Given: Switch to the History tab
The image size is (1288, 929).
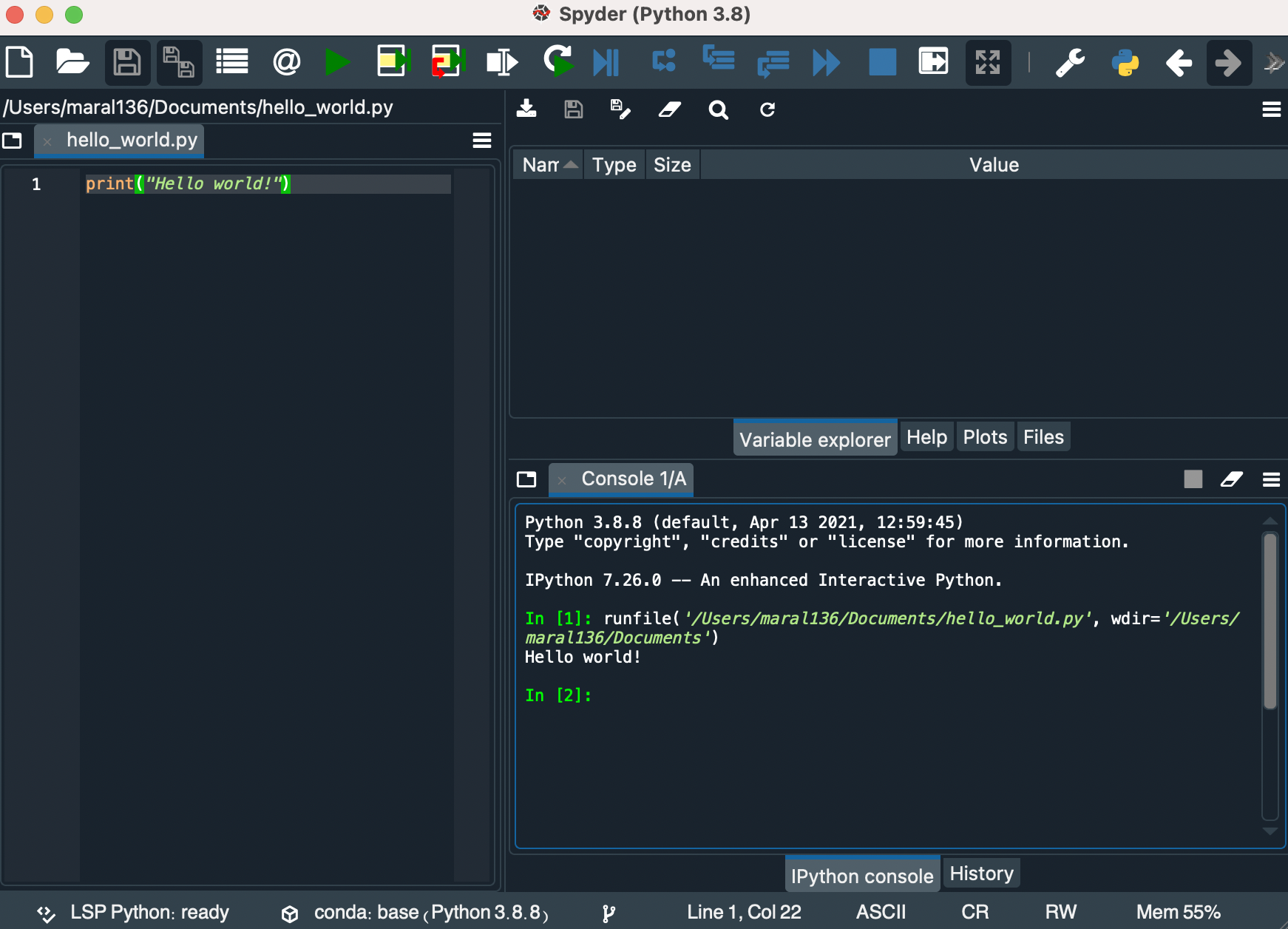Looking at the screenshot, I should click(x=981, y=874).
